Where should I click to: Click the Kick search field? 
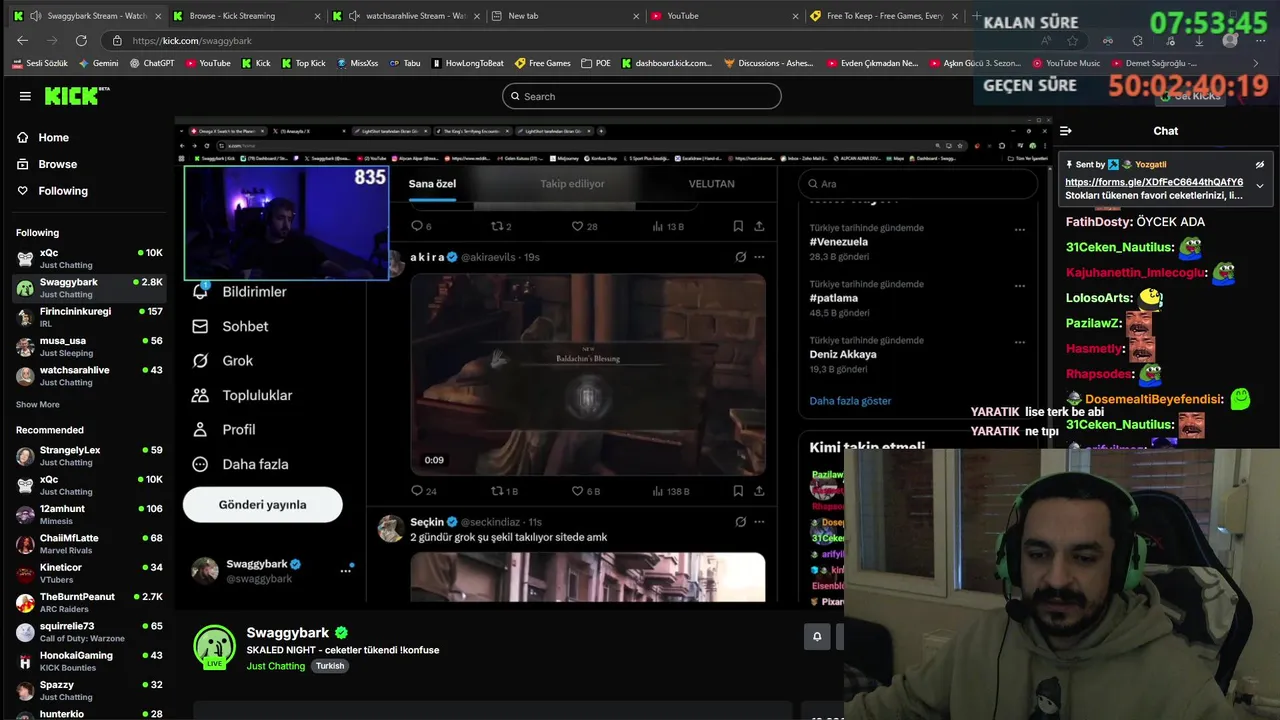point(641,96)
